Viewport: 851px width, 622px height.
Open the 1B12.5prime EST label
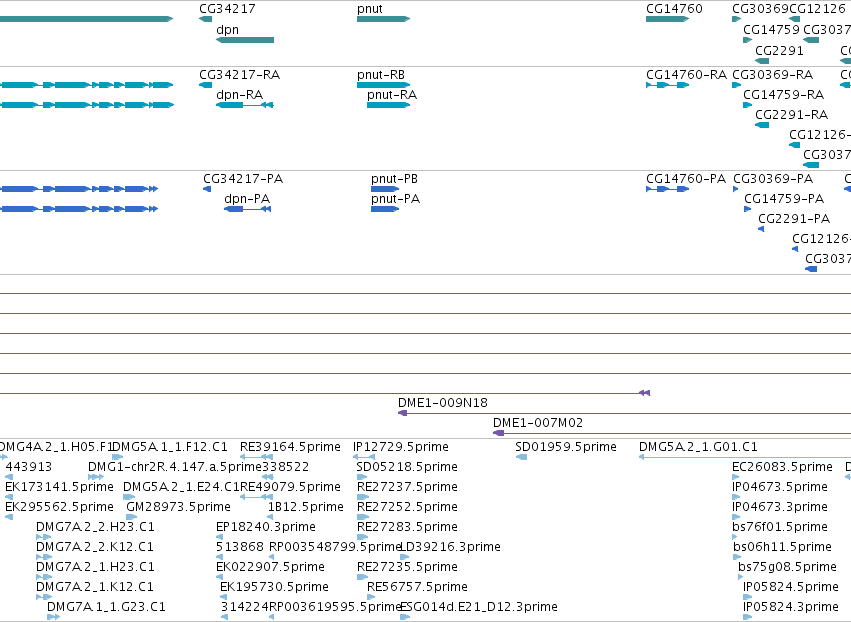[306, 507]
